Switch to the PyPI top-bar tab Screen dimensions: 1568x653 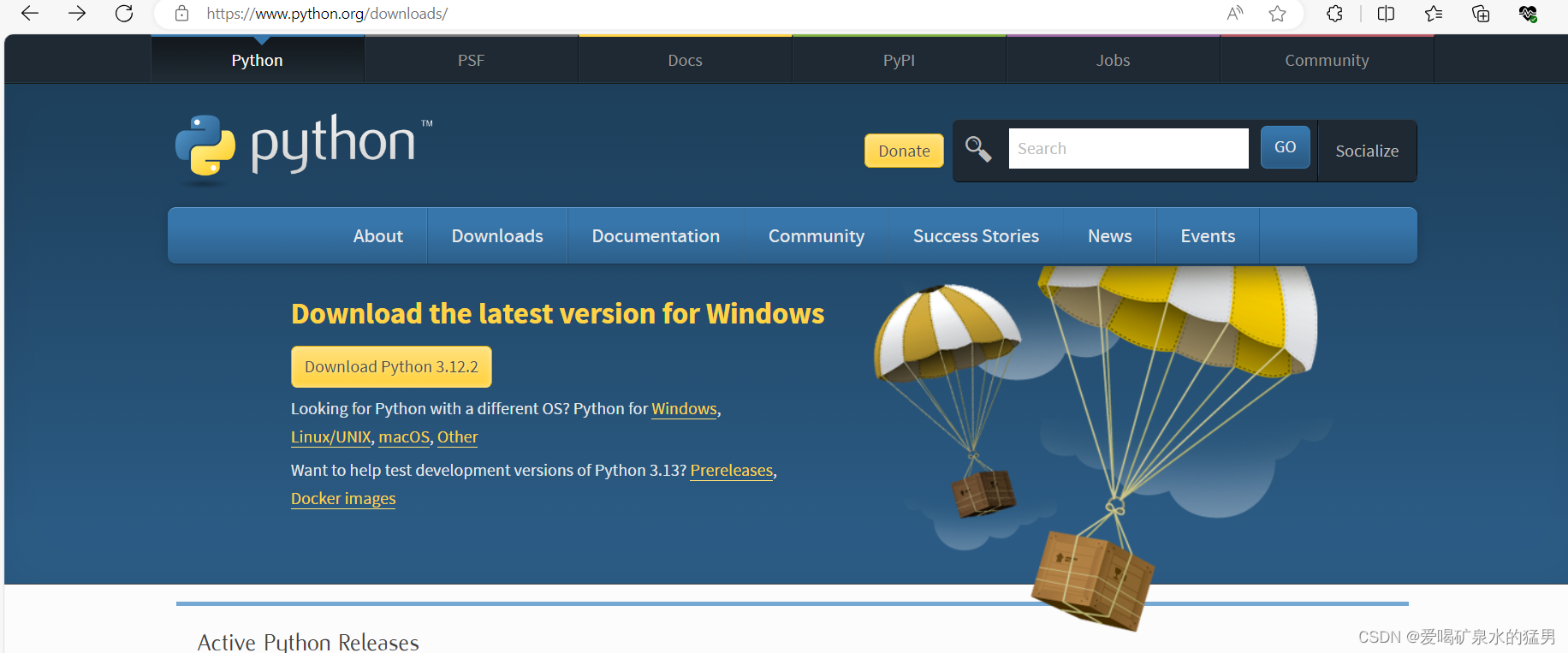coord(900,60)
